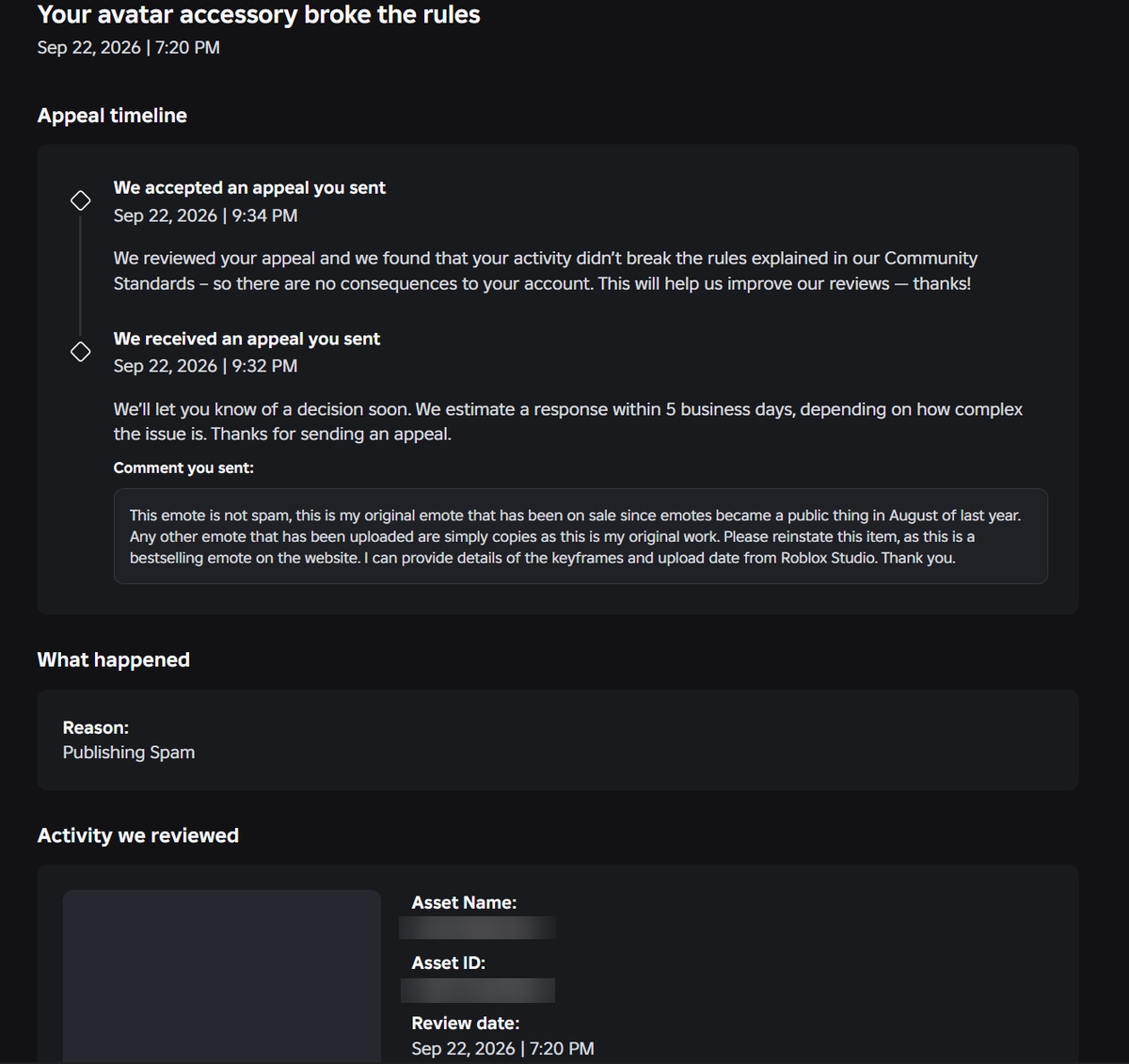Click the diamond marker for received appeal

(81, 351)
